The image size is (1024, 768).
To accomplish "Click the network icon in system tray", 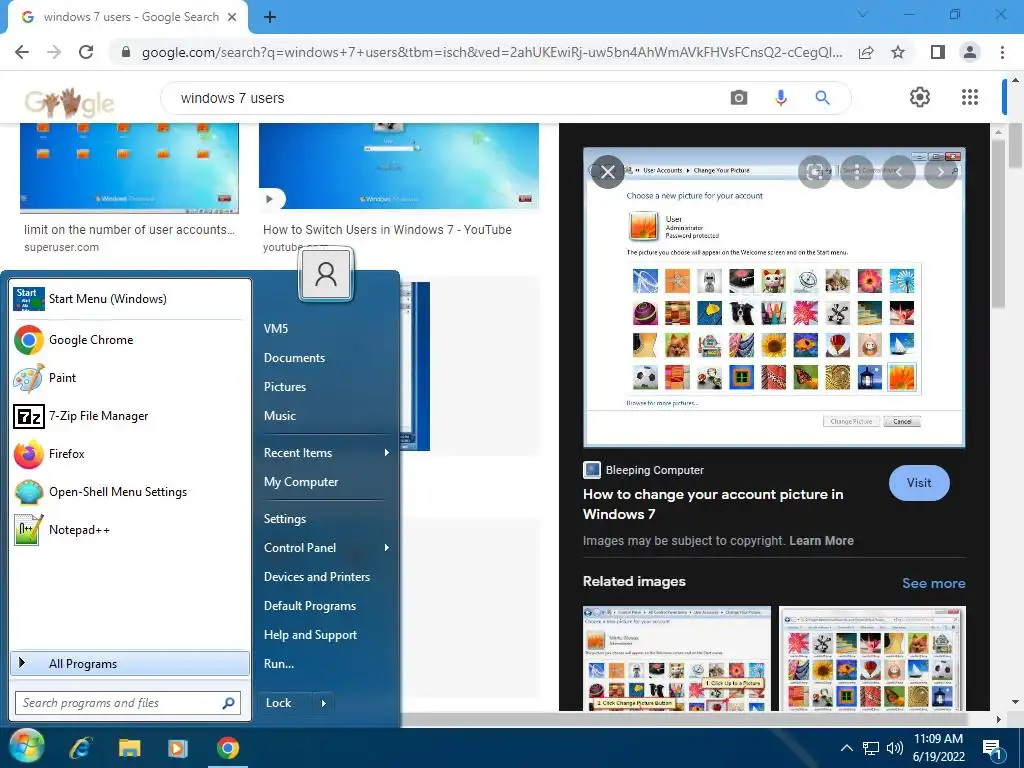I will pyautogui.click(x=871, y=748).
